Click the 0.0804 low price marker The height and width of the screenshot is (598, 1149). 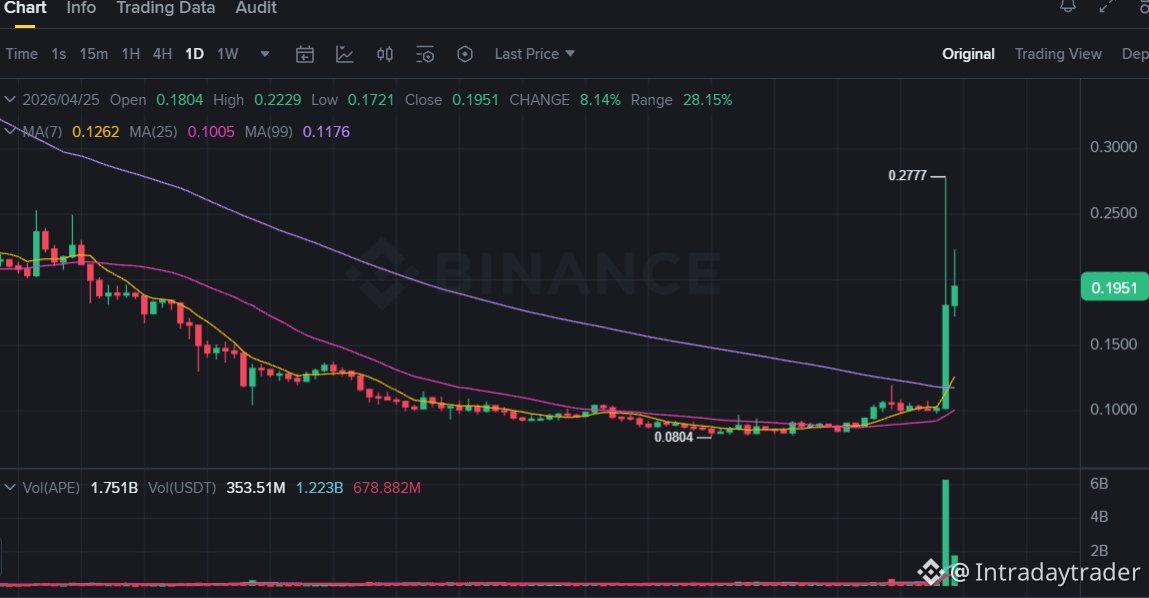point(673,438)
